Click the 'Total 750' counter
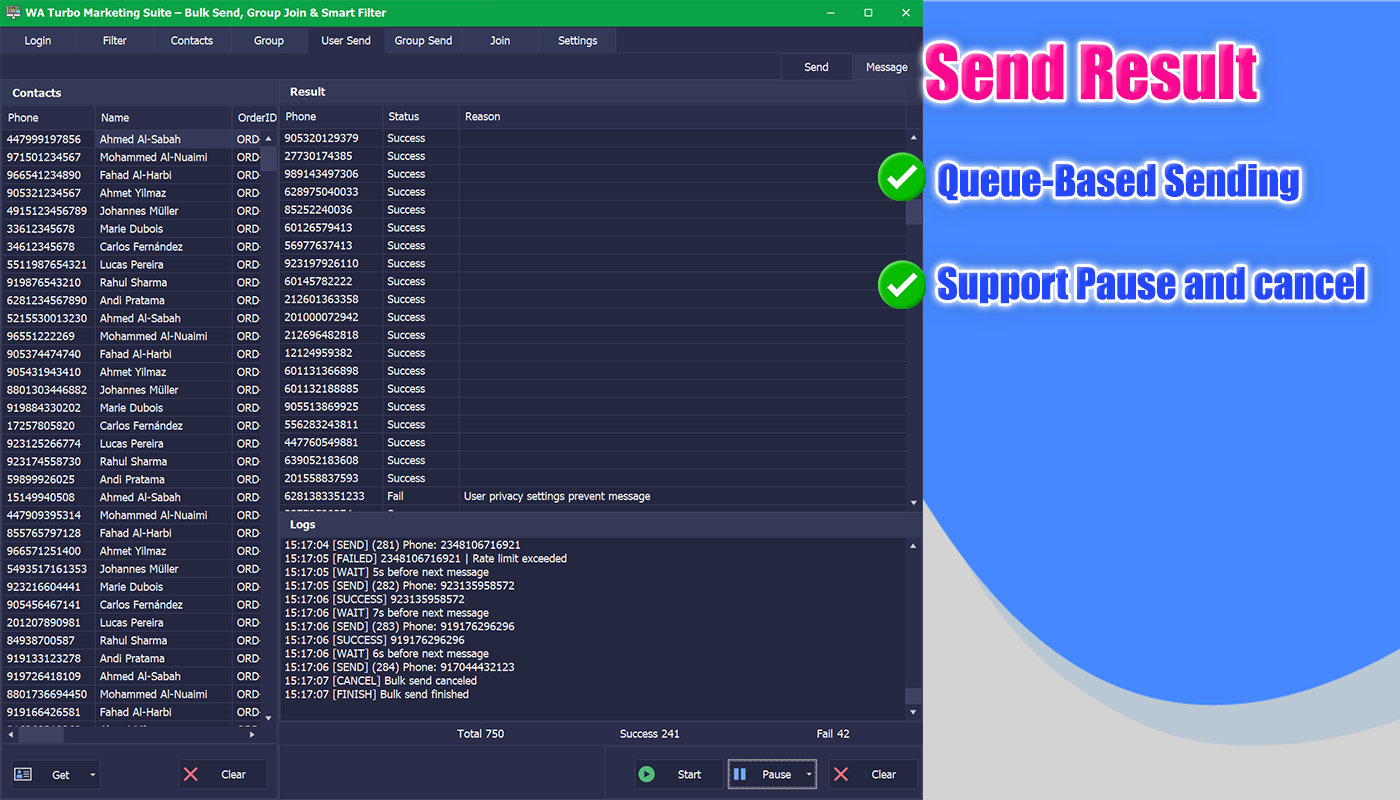Image resolution: width=1400 pixels, height=800 pixels. click(x=481, y=734)
